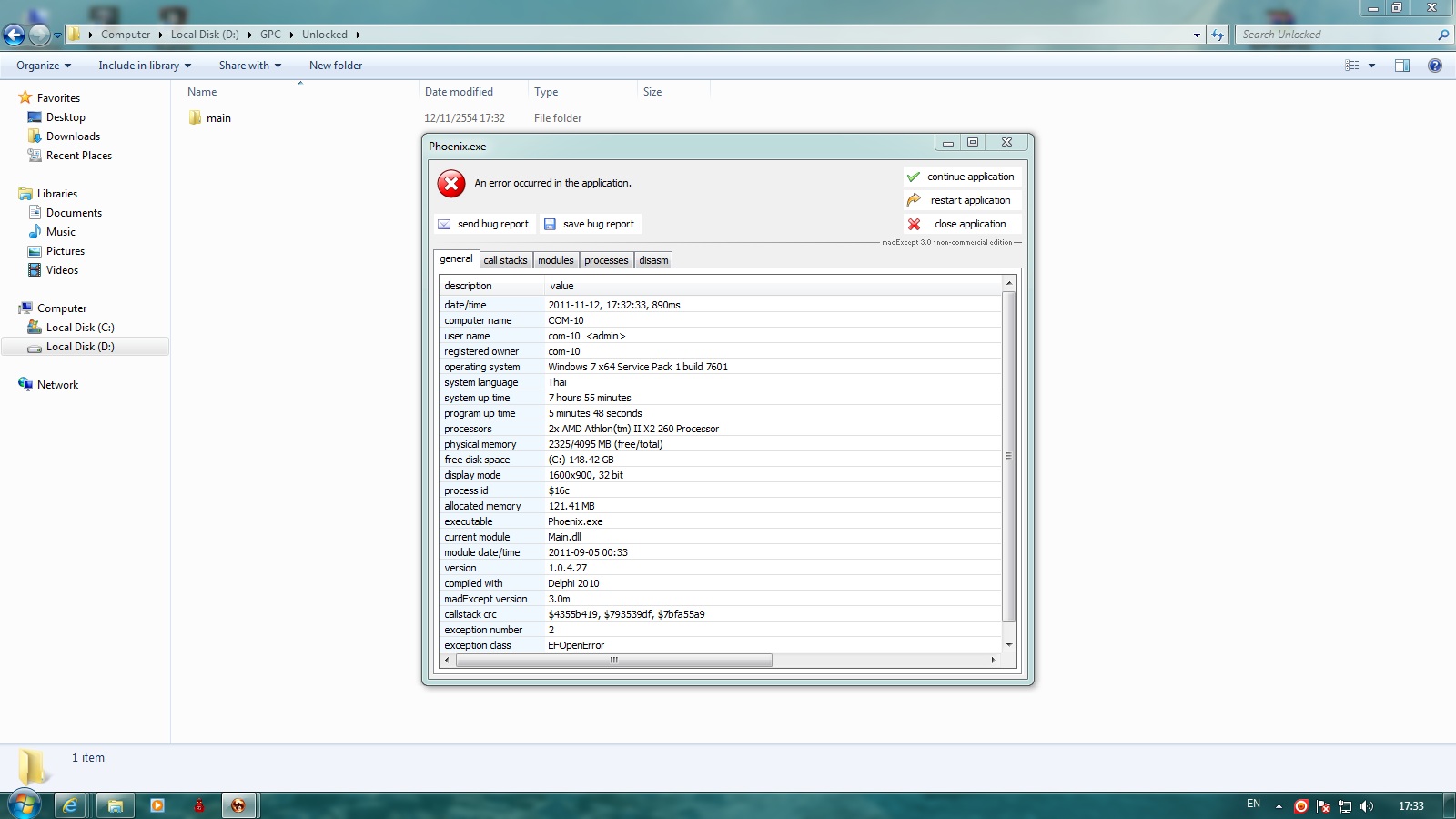Click the error list scroll up arrow
1456x819 pixels.
pos(1008,284)
